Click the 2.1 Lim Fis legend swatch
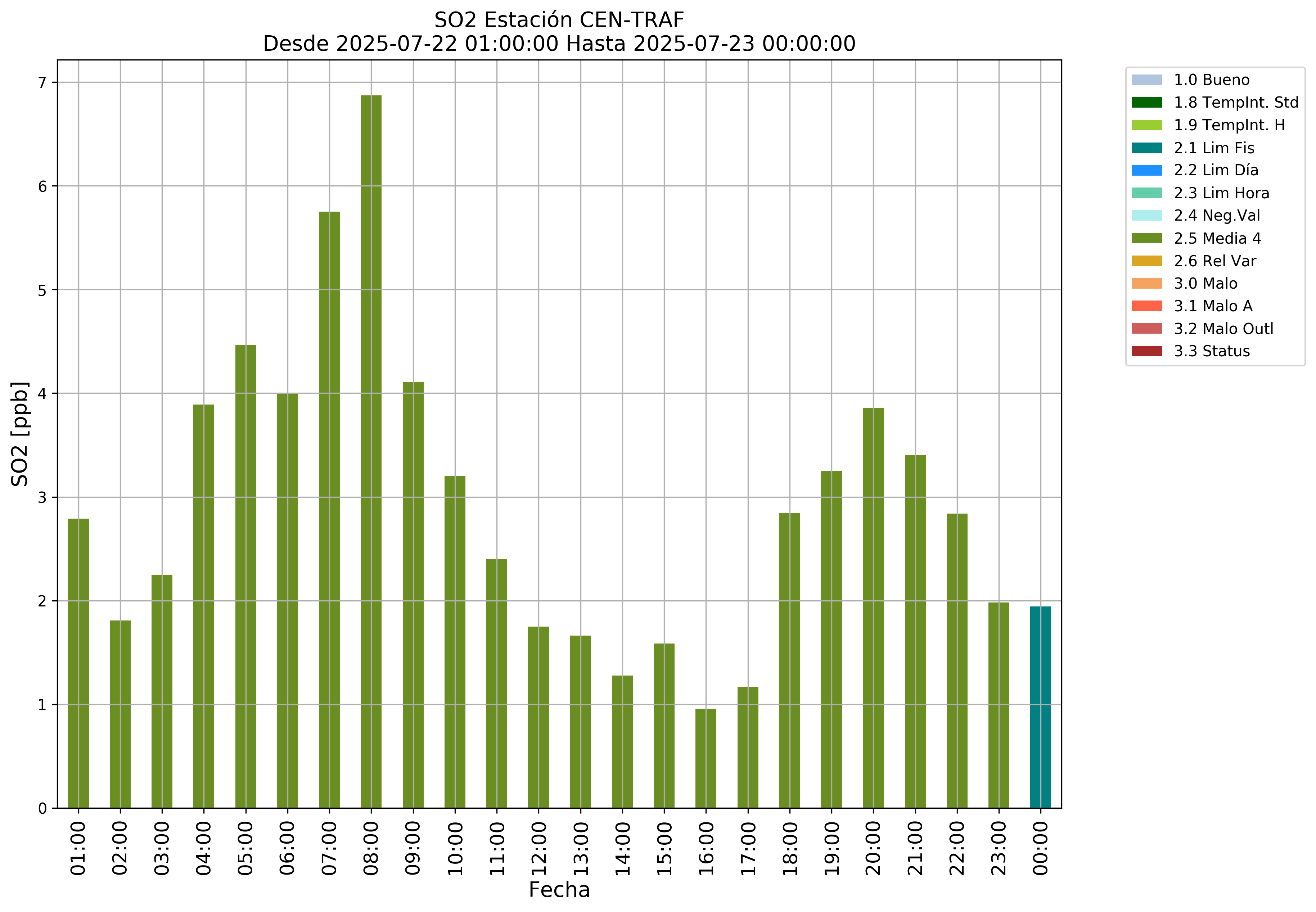1316x912 pixels. tap(1146, 148)
